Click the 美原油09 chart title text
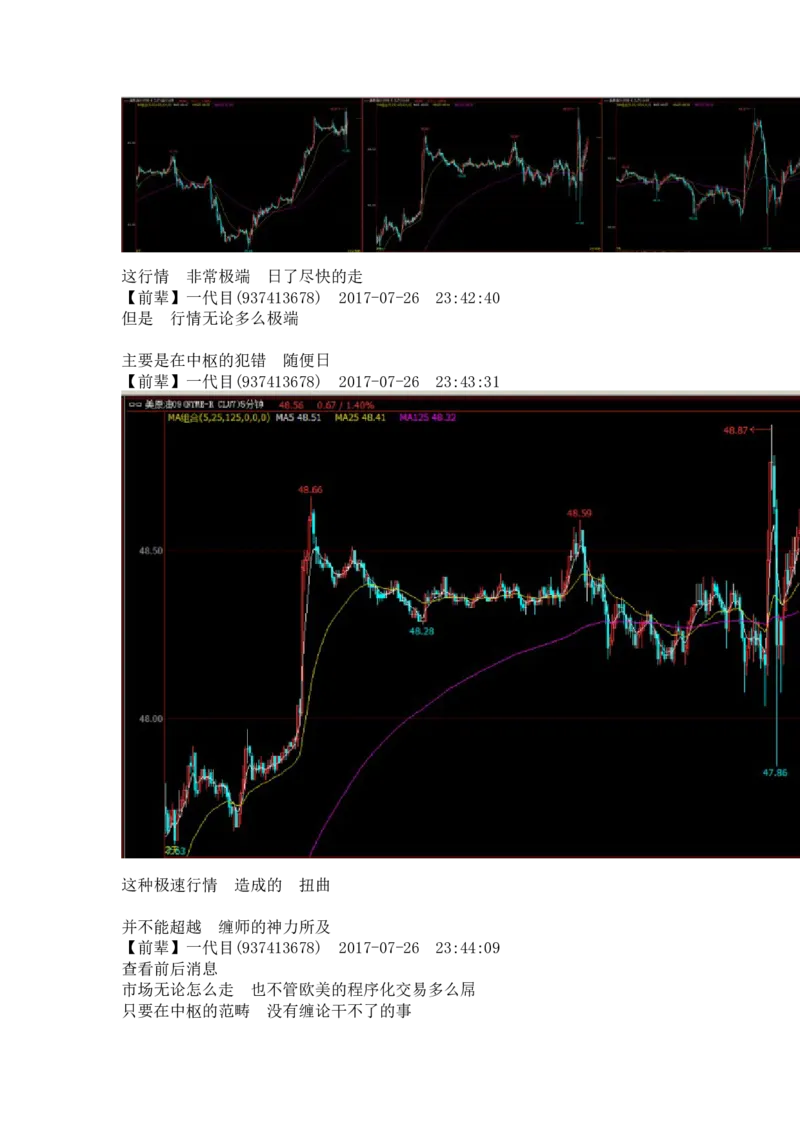 163,405
